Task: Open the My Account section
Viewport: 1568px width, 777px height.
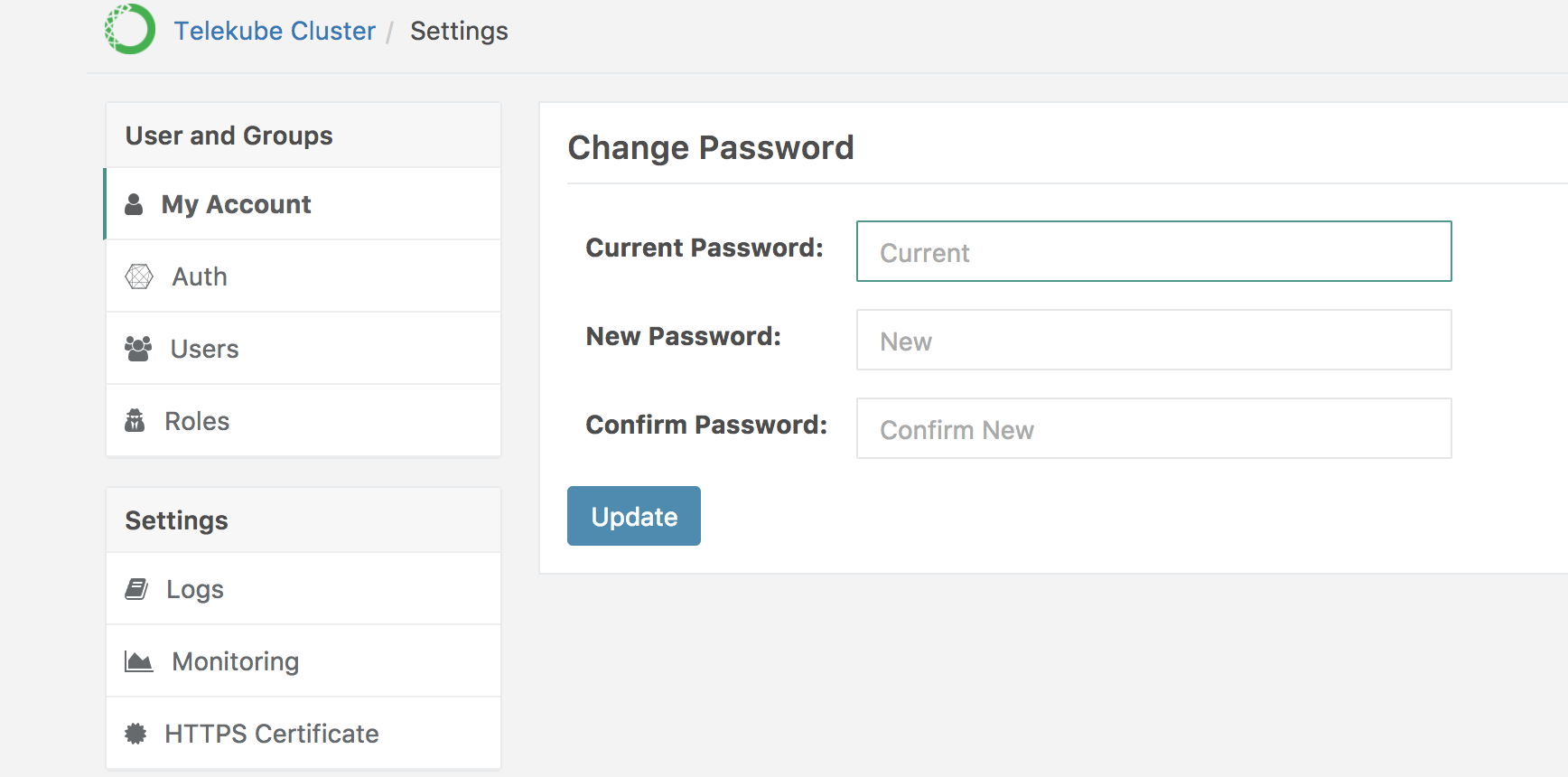Action: 237,204
